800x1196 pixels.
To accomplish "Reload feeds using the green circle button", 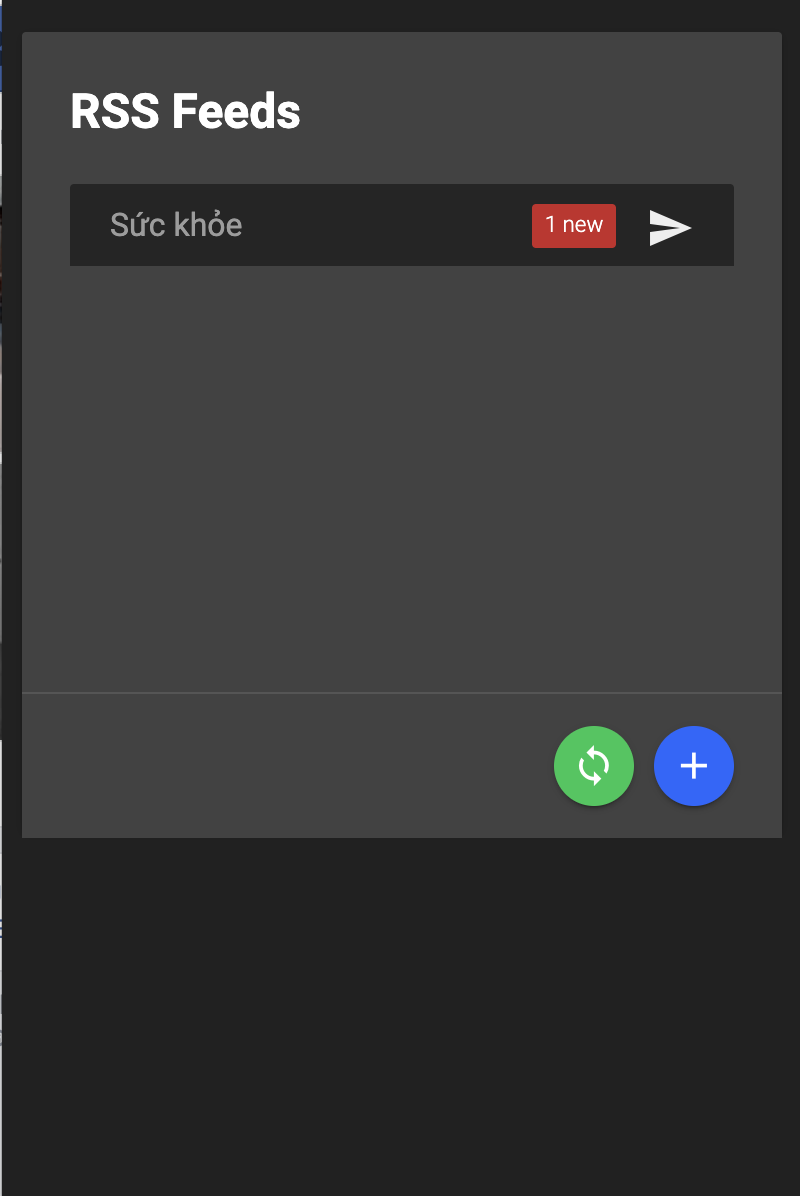I will (x=594, y=766).
